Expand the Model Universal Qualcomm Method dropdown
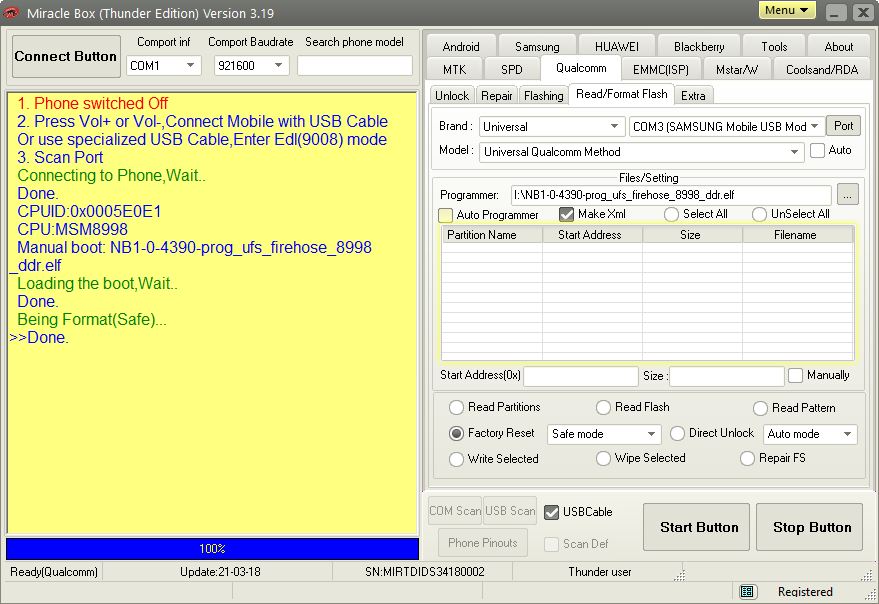Viewport: 879px width, 604px height. tap(641, 152)
